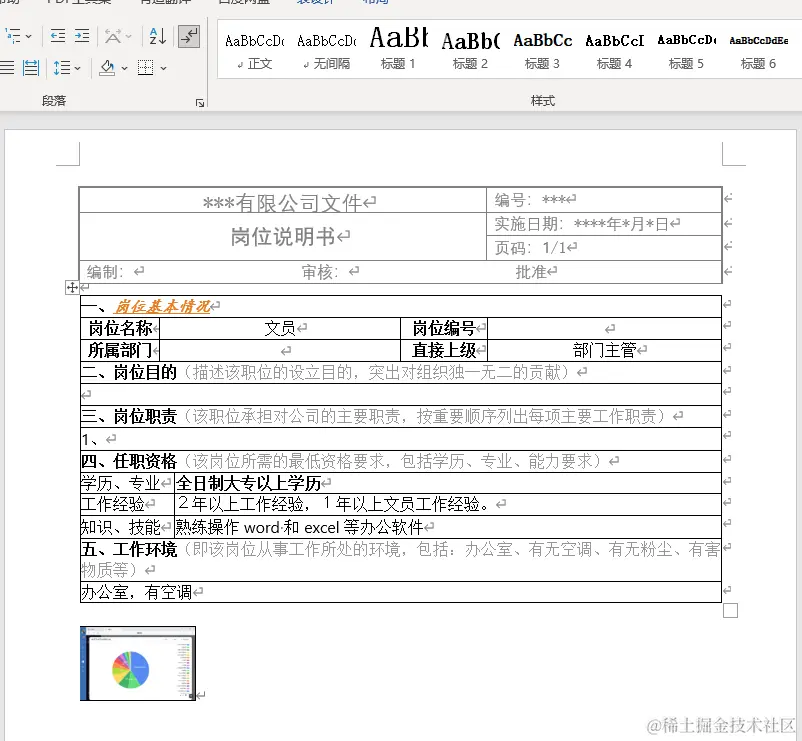Click the decrease indent icon
Image resolution: width=802 pixels, height=741 pixels.
[58, 36]
